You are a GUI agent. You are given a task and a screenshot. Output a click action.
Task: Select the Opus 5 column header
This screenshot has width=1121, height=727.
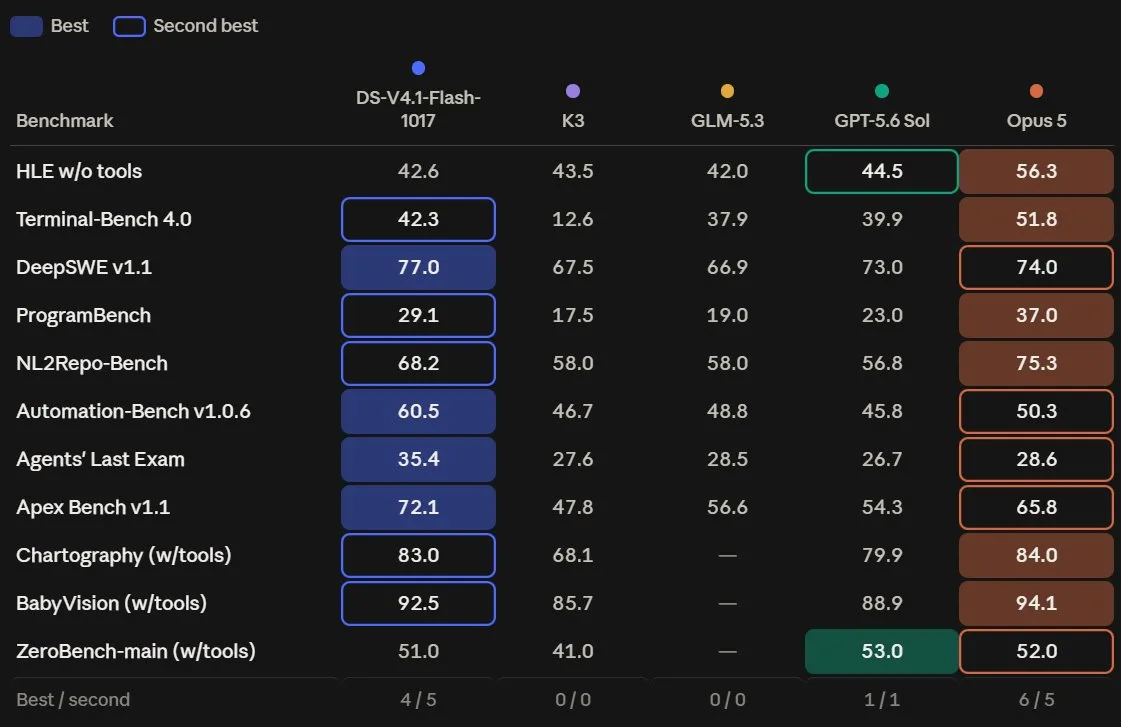[x=1036, y=120]
